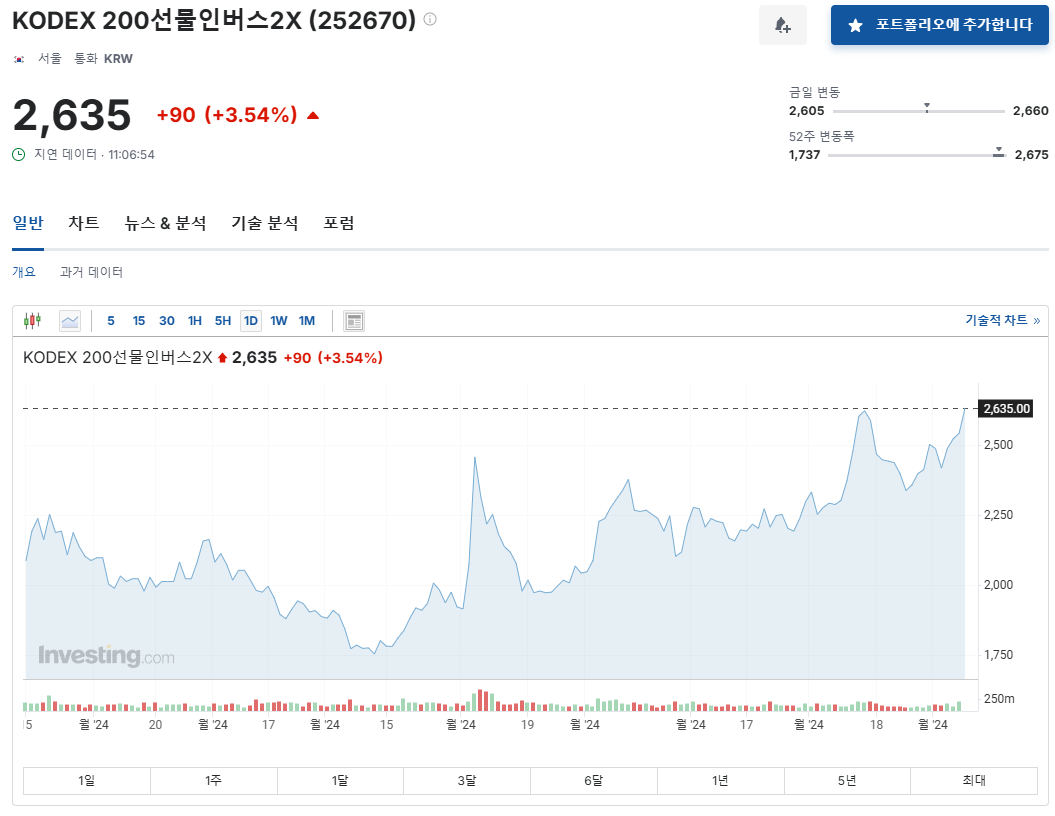Select the 개요 sub-tab
The height and width of the screenshot is (816, 1055).
(24, 272)
